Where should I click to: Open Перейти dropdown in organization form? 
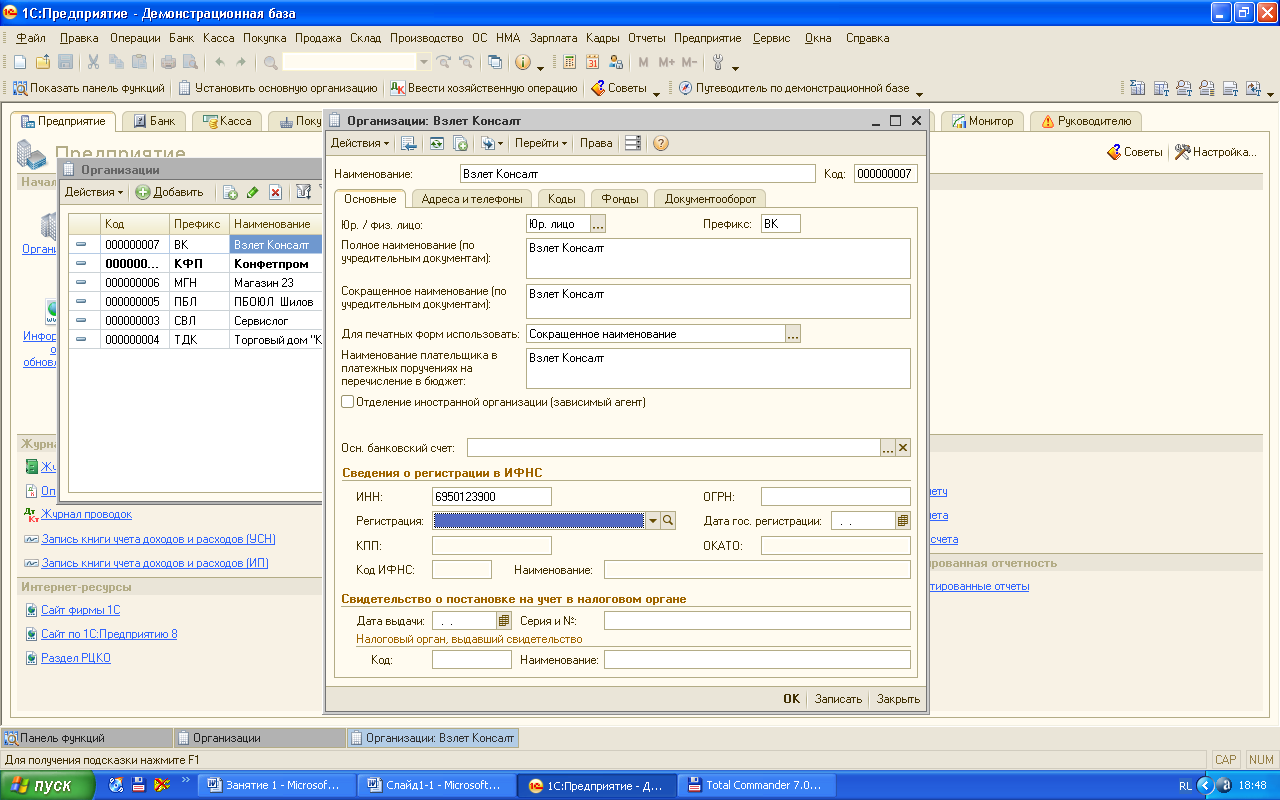pyautogui.click(x=541, y=143)
